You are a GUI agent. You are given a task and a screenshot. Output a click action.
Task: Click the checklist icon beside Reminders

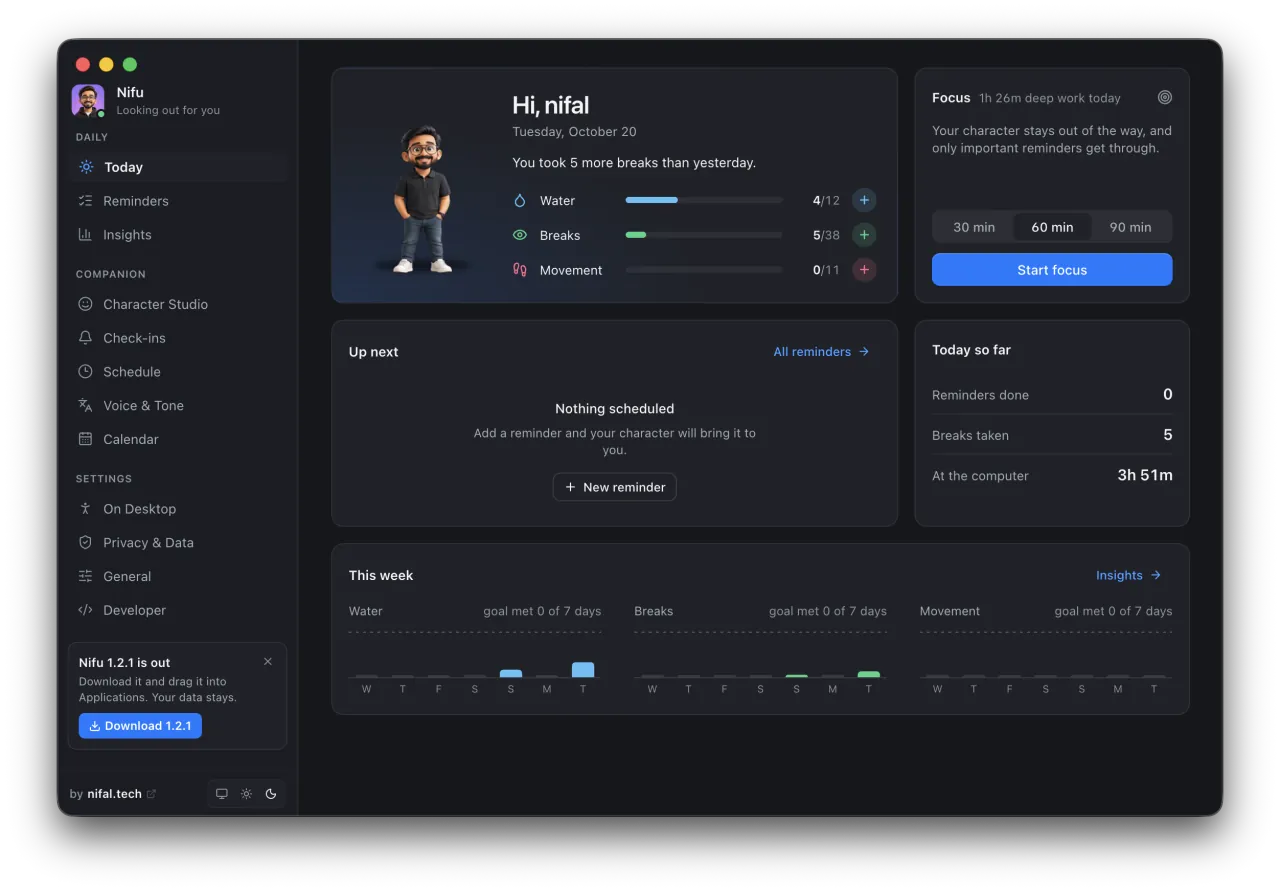pos(85,201)
